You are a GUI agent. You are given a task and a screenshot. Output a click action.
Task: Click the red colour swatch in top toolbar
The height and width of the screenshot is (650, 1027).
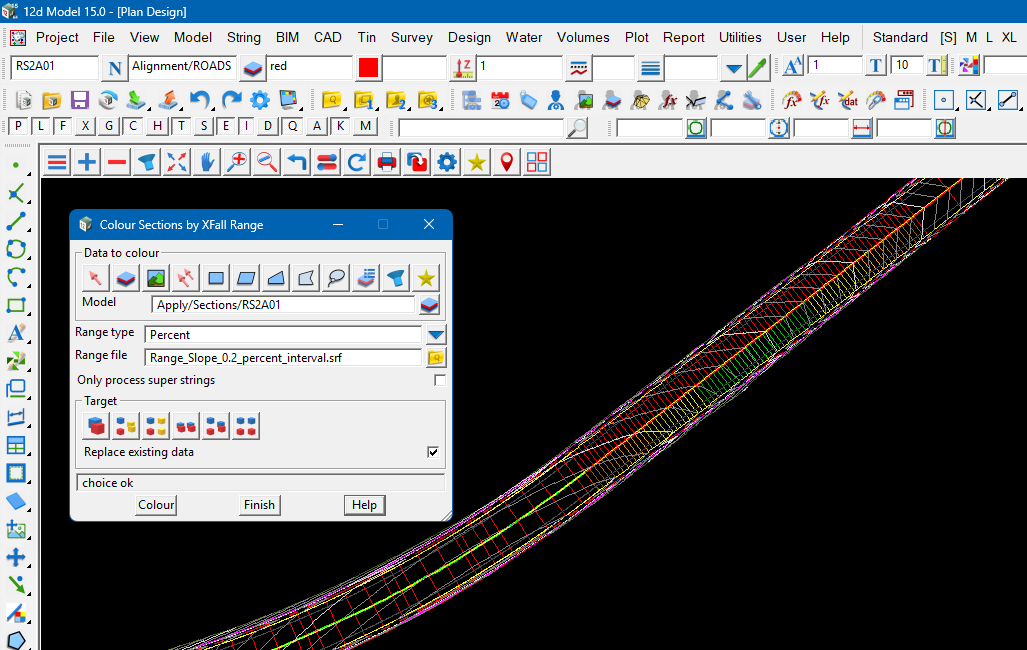click(368, 68)
